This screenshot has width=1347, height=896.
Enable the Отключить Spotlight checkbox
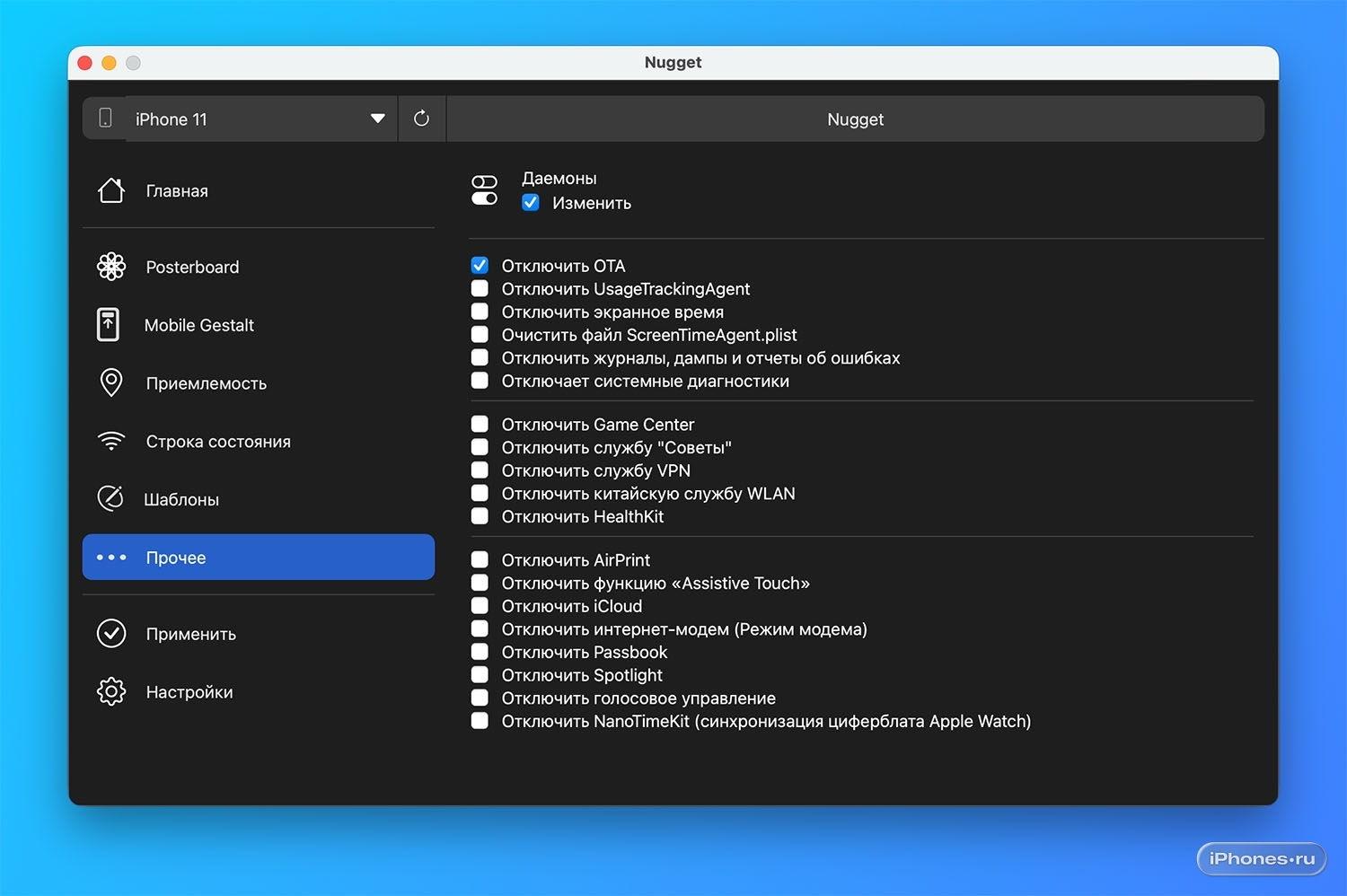480,675
